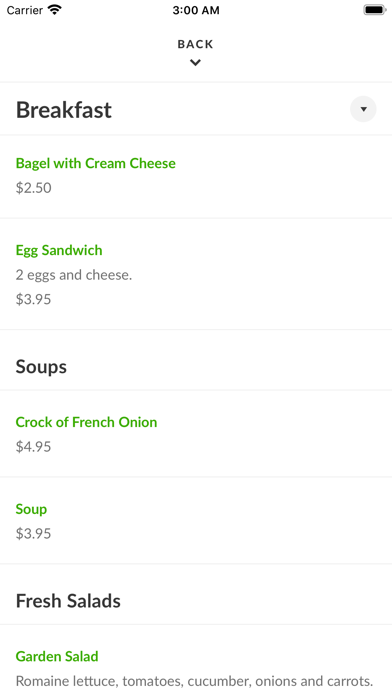392x696 pixels.
Task: Tap the $2.50 bagel price
Action: tap(33, 188)
